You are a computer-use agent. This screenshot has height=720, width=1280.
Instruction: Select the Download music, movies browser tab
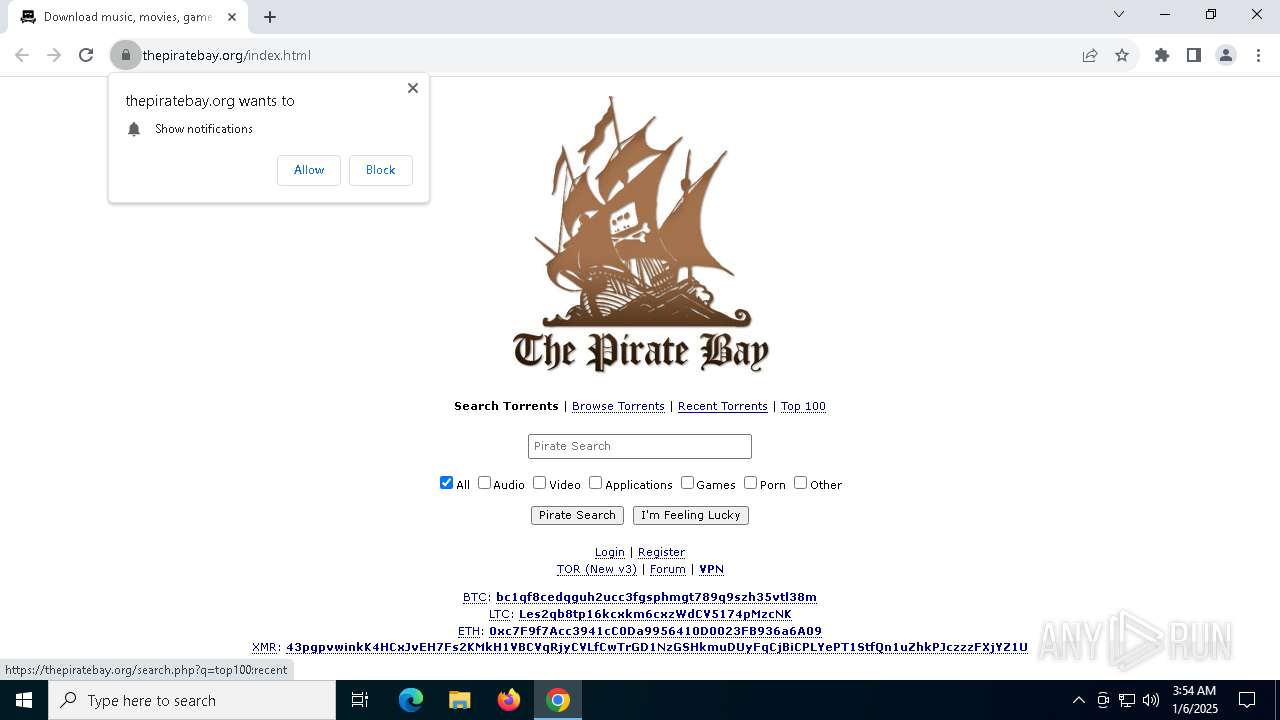click(x=127, y=17)
